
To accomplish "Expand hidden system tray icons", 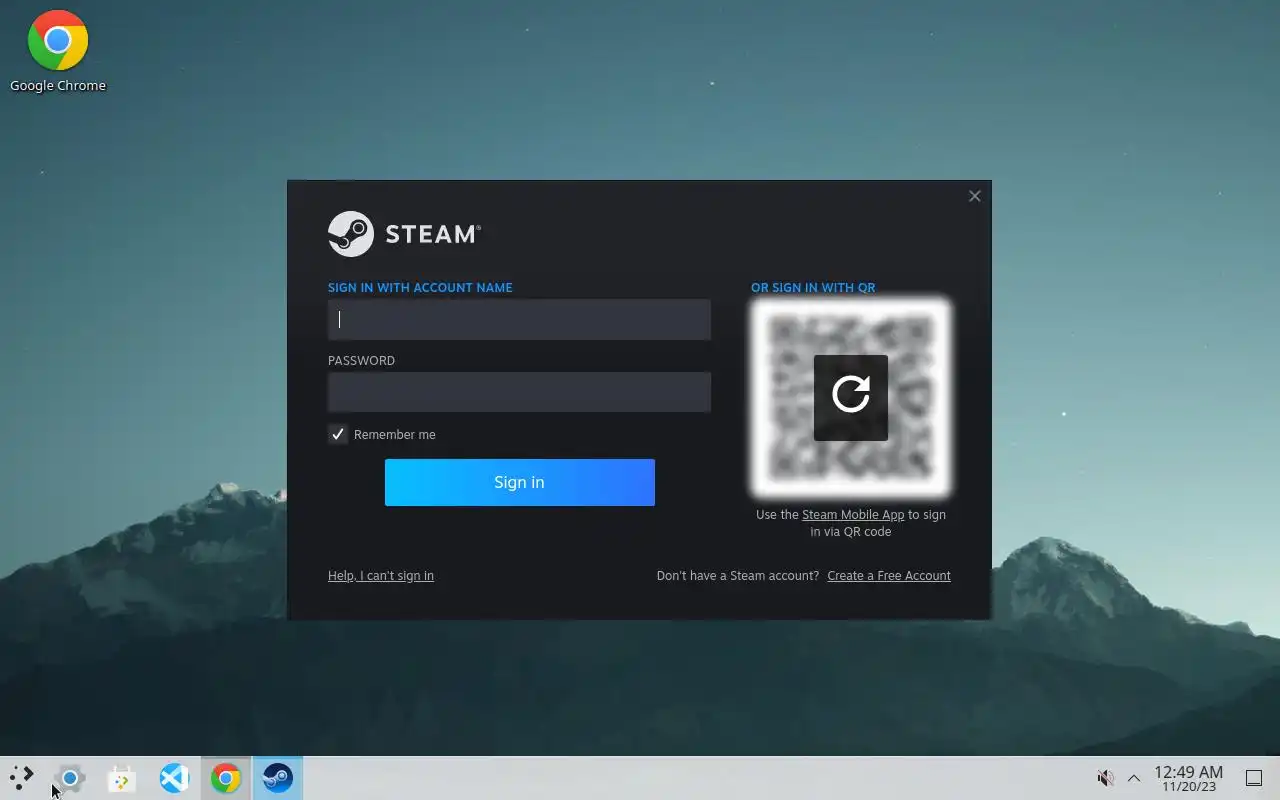I will [x=1134, y=778].
